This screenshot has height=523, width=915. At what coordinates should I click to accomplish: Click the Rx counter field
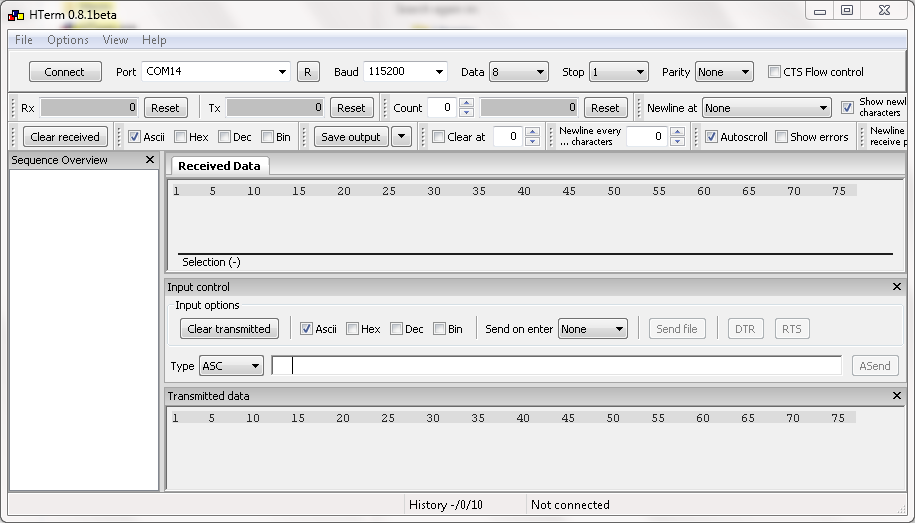click(x=89, y=107)
